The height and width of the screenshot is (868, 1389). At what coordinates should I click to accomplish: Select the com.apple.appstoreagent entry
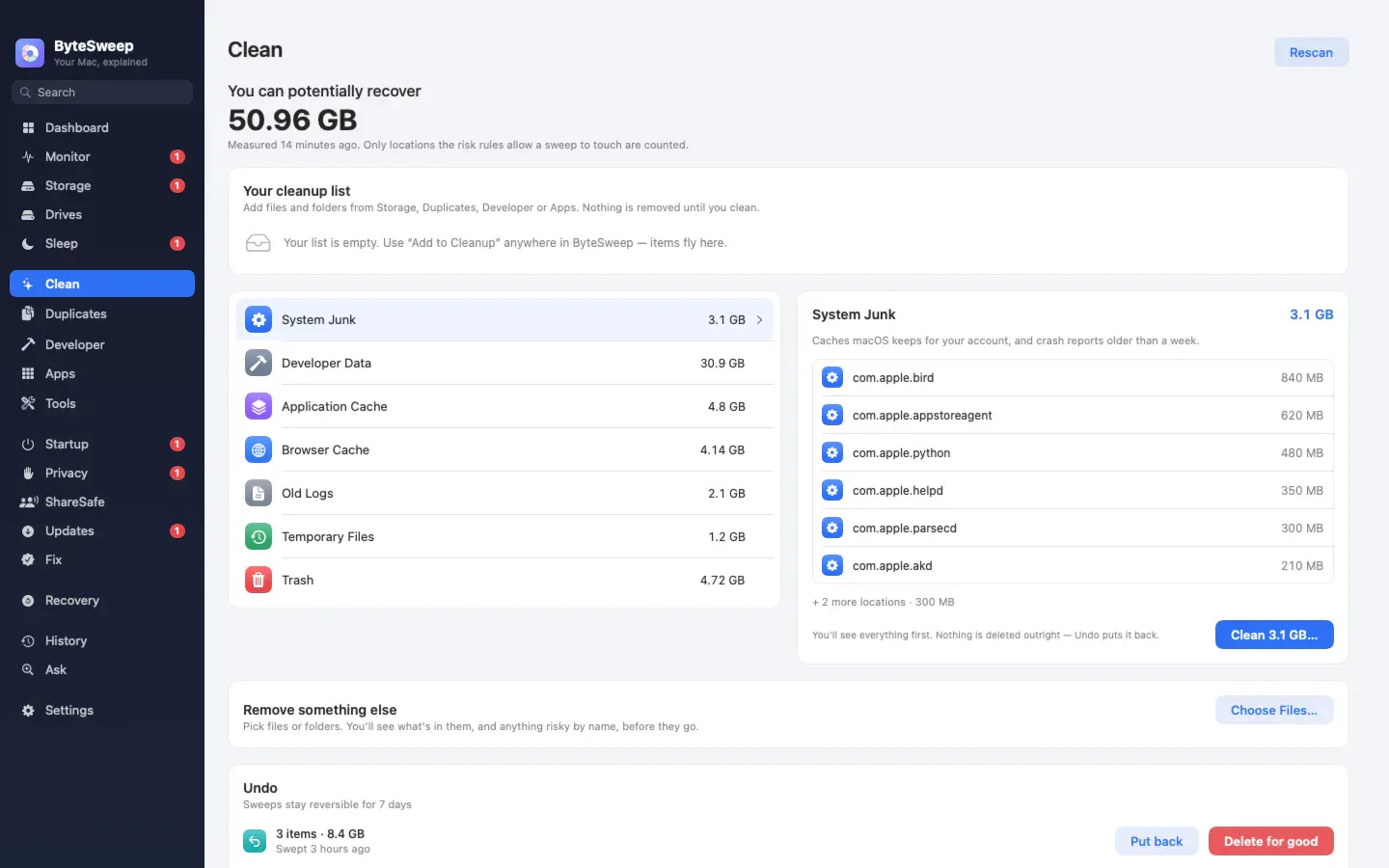point(1073,415)
